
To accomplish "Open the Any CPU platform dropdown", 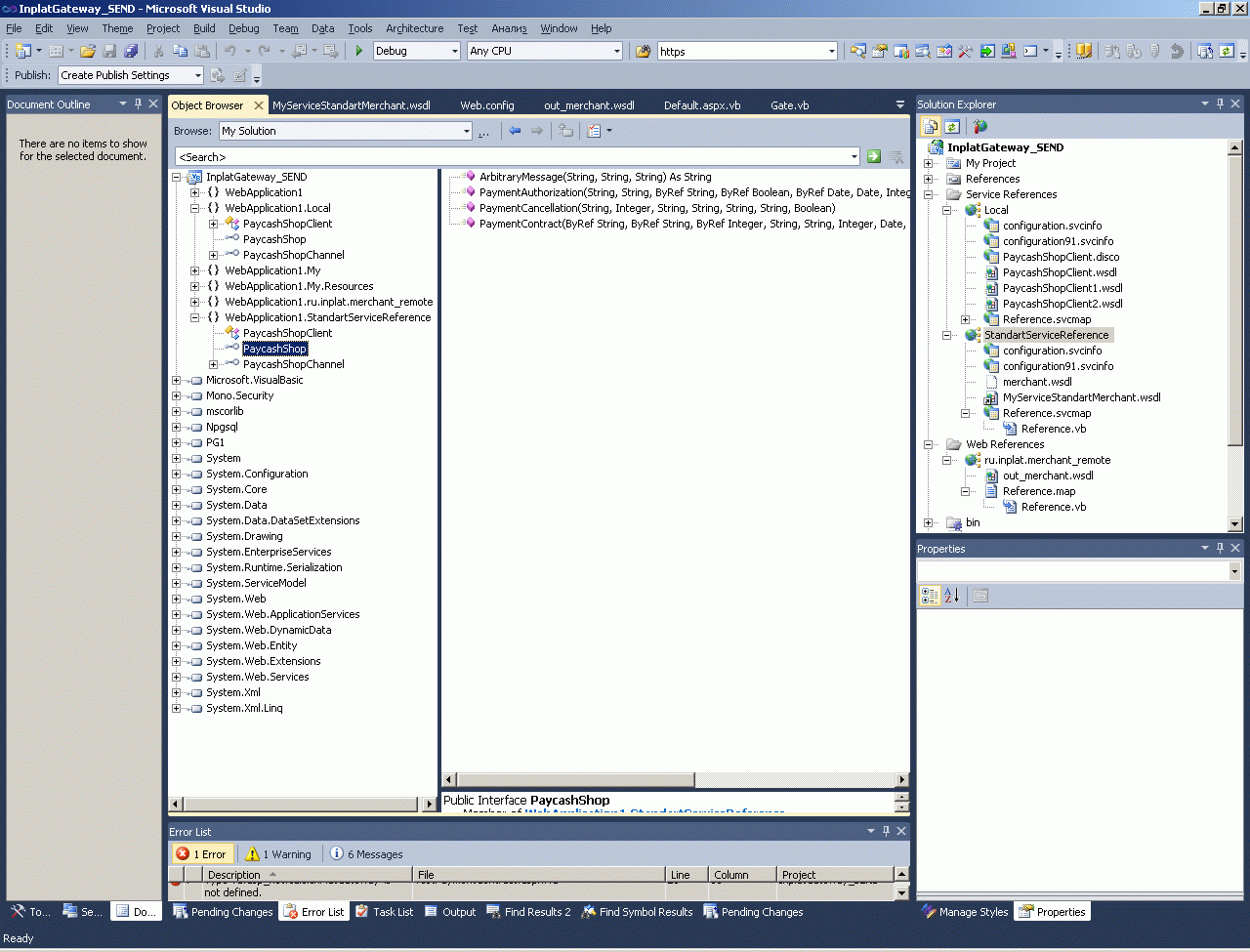I will 616,51.
